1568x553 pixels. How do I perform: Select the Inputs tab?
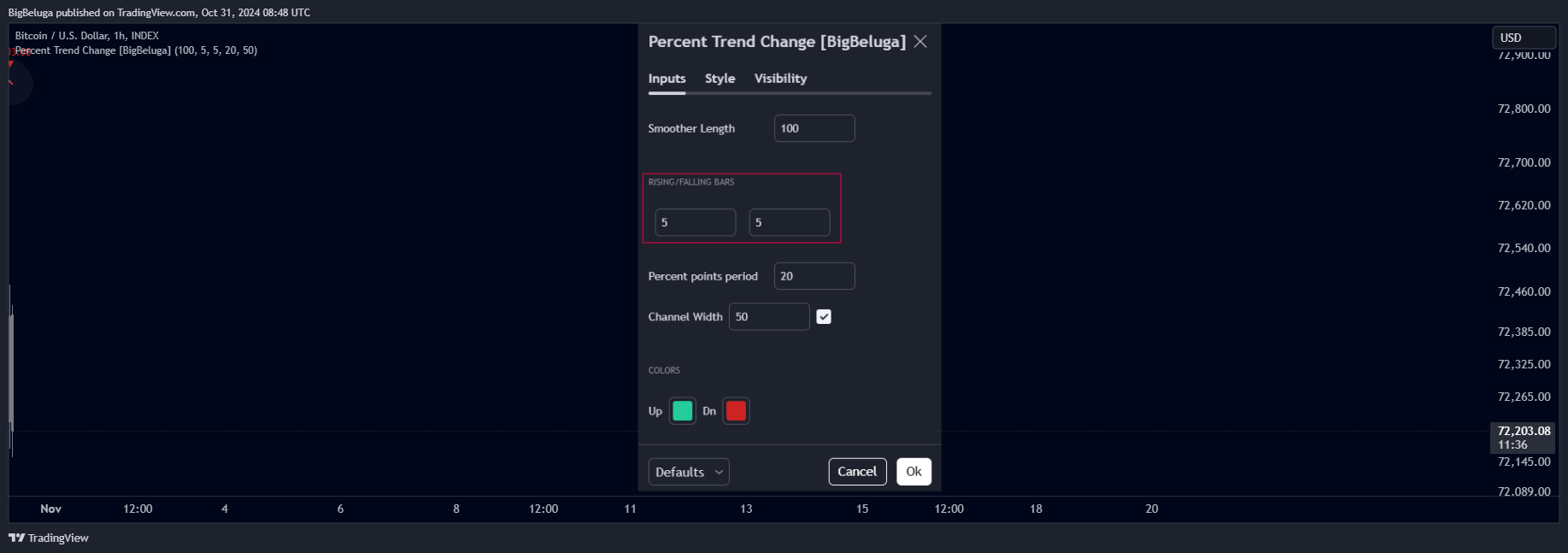click(x=667, y=79)
